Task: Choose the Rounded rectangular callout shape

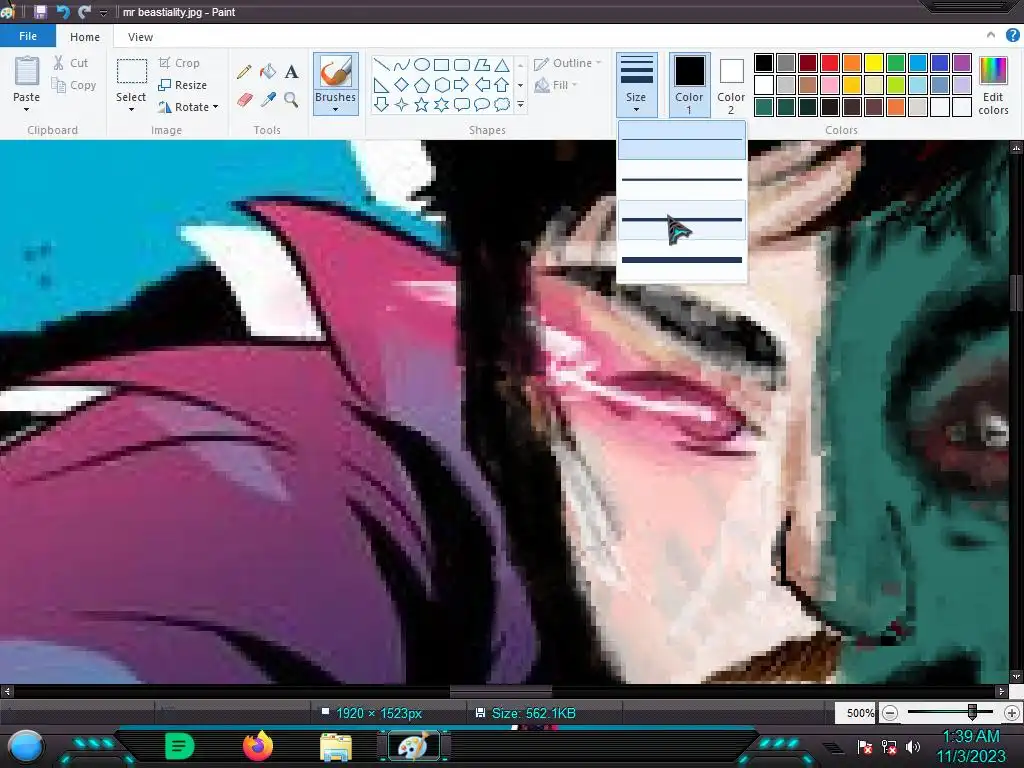Action: coord(462,104)
